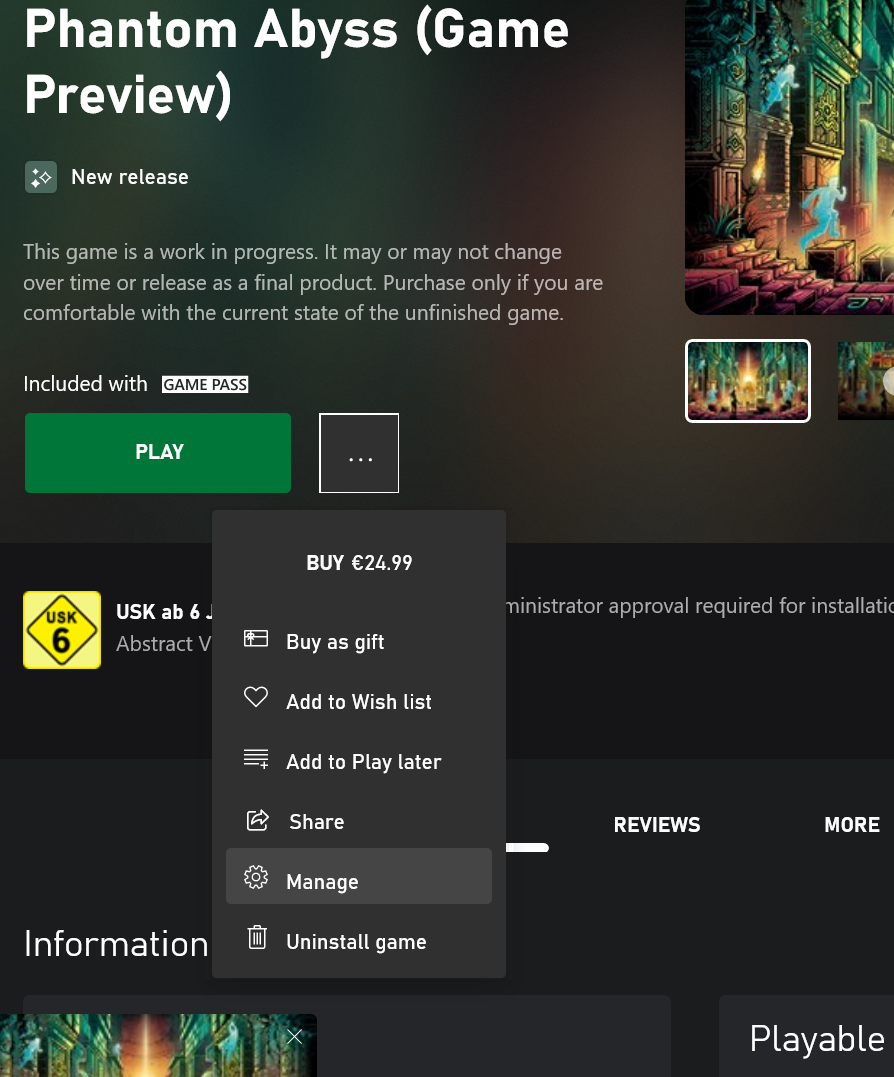
Task: Click the GAME PASS badge
Action: point(205,385)
